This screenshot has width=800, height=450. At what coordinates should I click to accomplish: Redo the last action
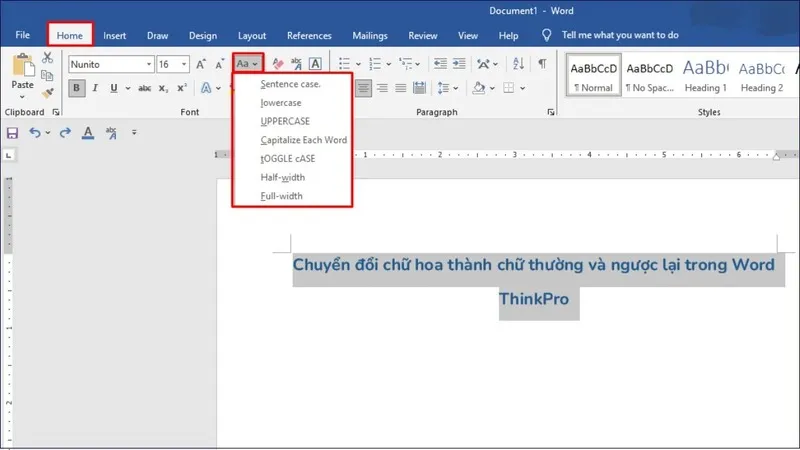[65, 133]
